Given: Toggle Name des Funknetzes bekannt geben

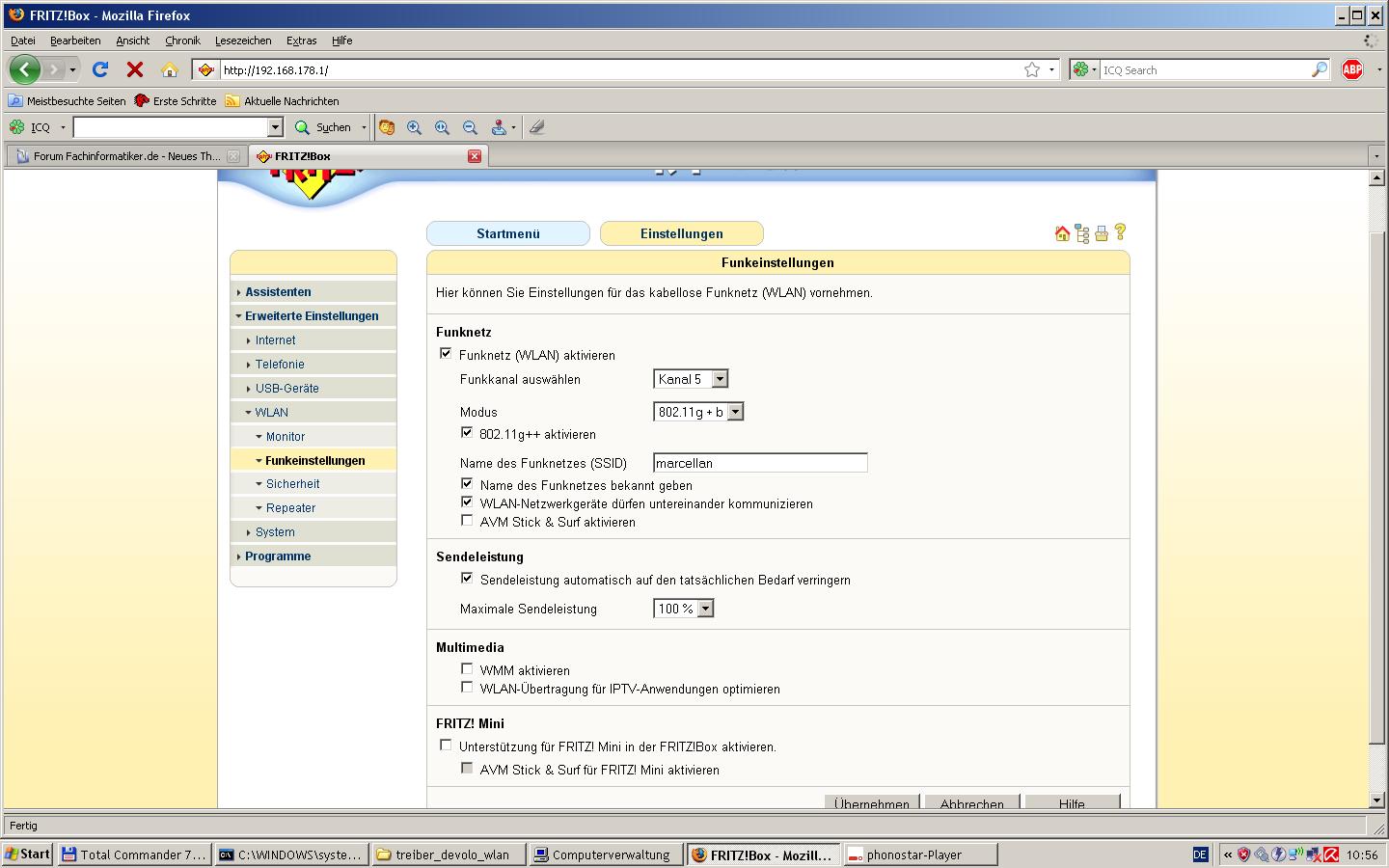Looking at the screenshot, I should [x=467, y=484].
